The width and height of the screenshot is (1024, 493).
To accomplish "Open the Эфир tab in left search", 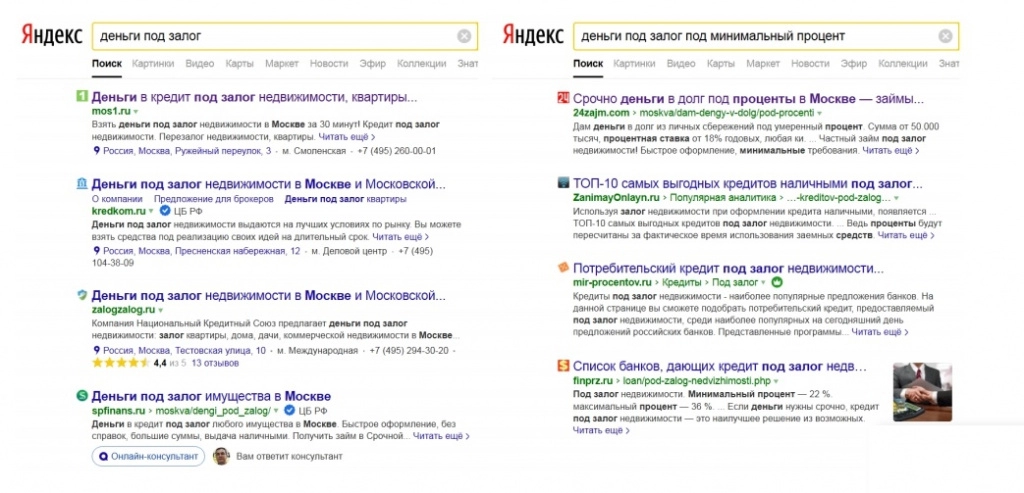I will (x=373, y=64).
